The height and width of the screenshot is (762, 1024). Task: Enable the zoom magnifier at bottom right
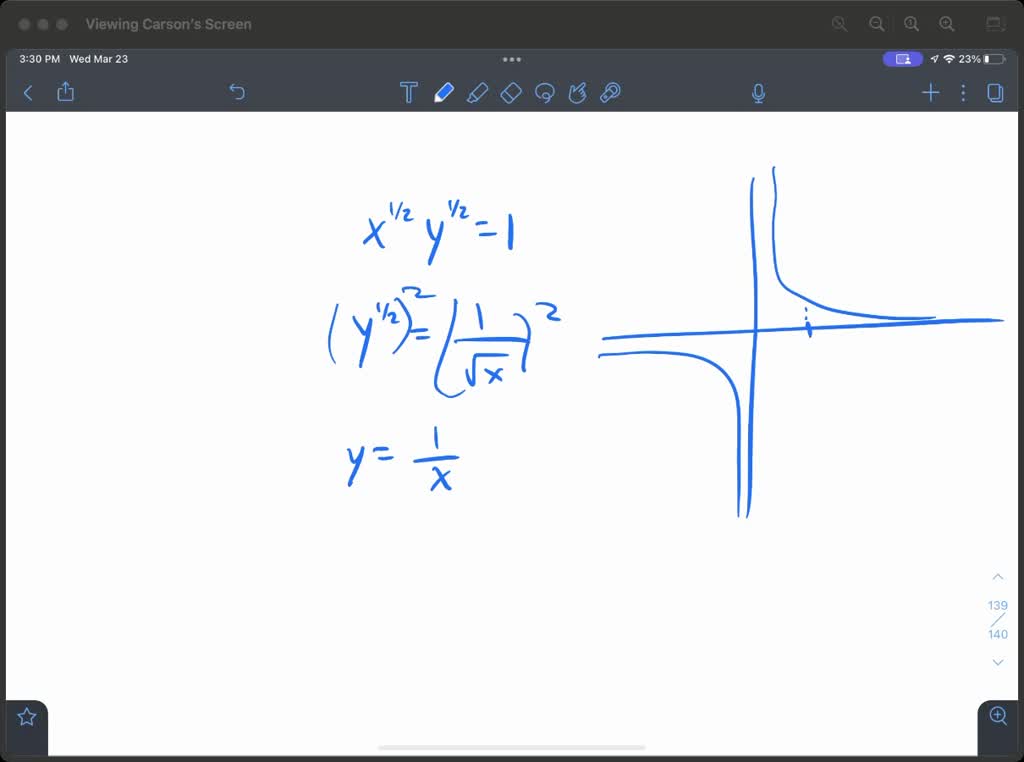(x=997, y=716)
